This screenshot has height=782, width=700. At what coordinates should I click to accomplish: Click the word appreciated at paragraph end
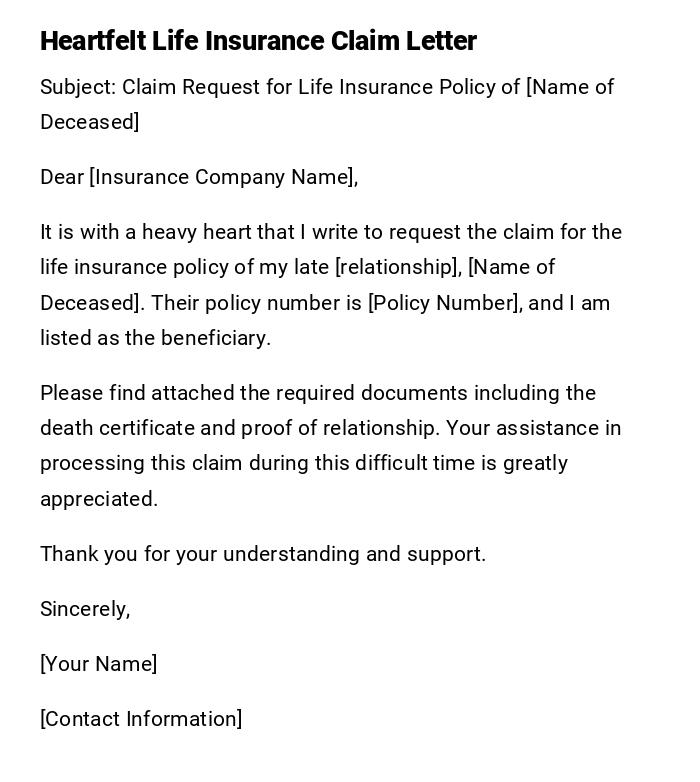coord(98,499)
